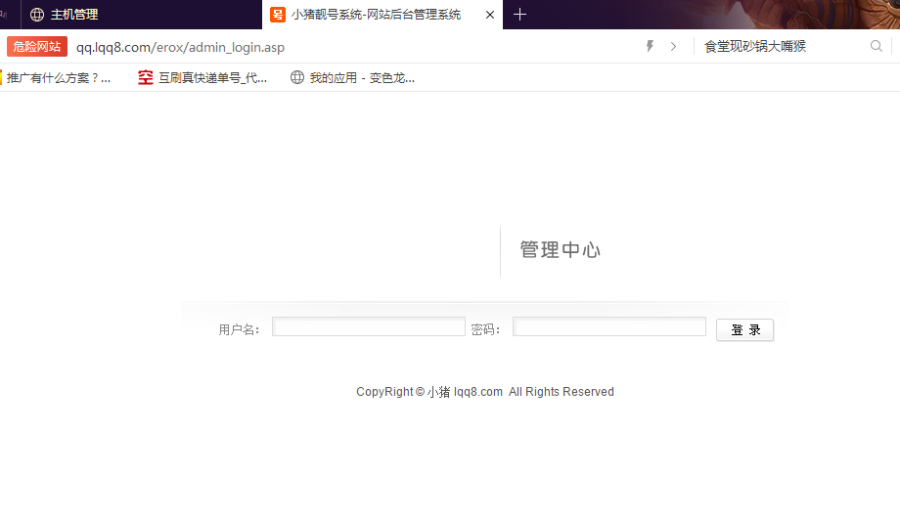Open the 我的应用 - 变色龙 bookmark

[x=352, y=78]
